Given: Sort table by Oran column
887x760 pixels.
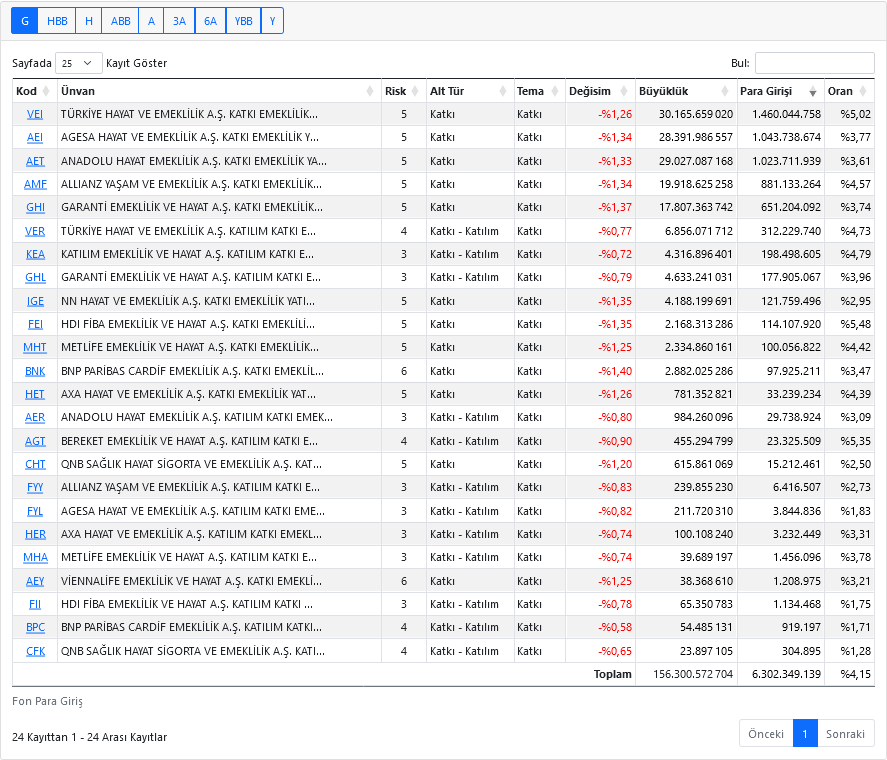Looking at the screenshot, I should (x=849, y=91).
